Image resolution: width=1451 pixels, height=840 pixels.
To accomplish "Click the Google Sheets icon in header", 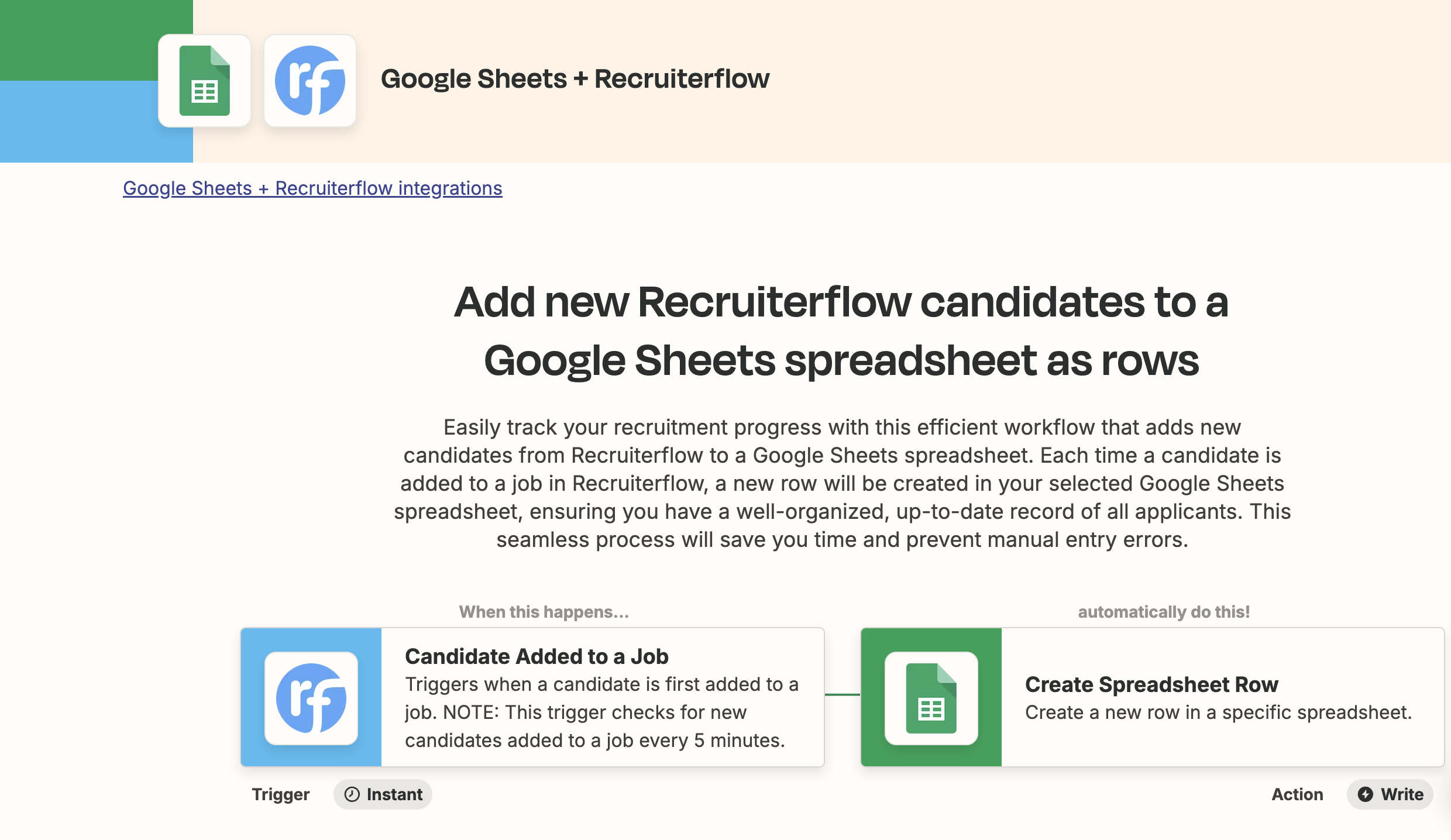I will (x=204, y=81).
